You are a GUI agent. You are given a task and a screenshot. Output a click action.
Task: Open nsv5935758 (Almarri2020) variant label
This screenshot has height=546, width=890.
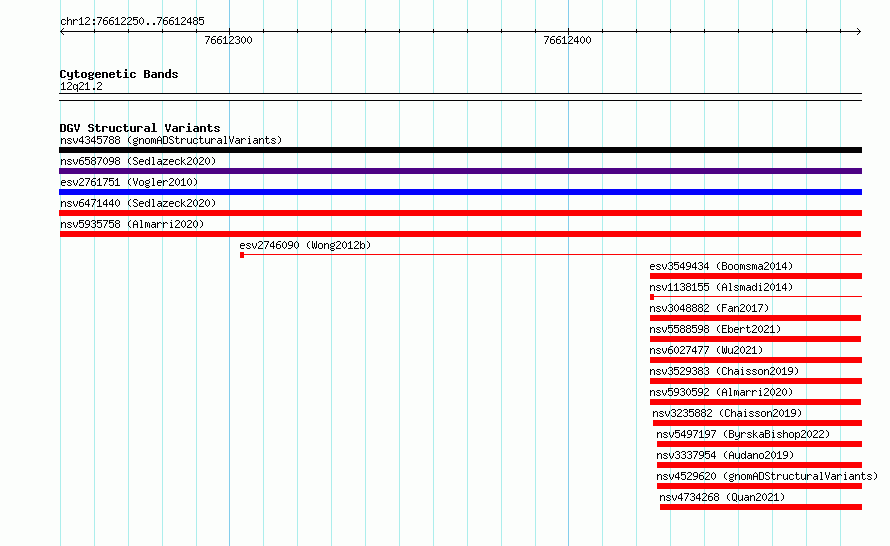click(x=132, y=224)
